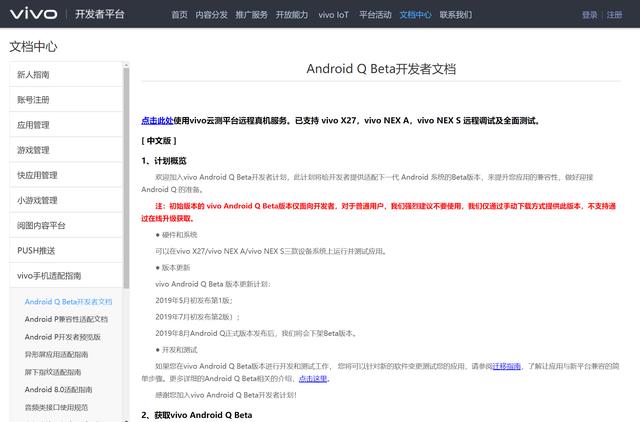This screenshot has width=640, height=422.
Task: Open the 开放能力 menu
Action: 292,15
